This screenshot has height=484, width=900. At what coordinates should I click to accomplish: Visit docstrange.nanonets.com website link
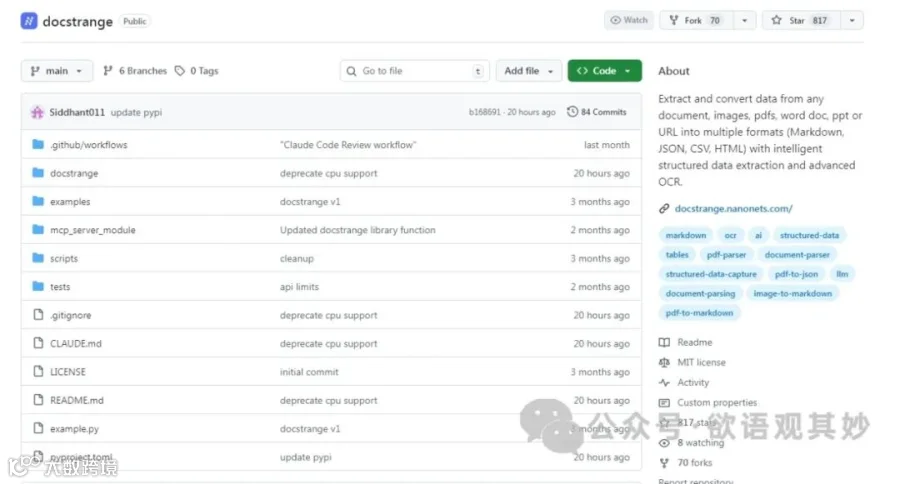pos(734,208)
